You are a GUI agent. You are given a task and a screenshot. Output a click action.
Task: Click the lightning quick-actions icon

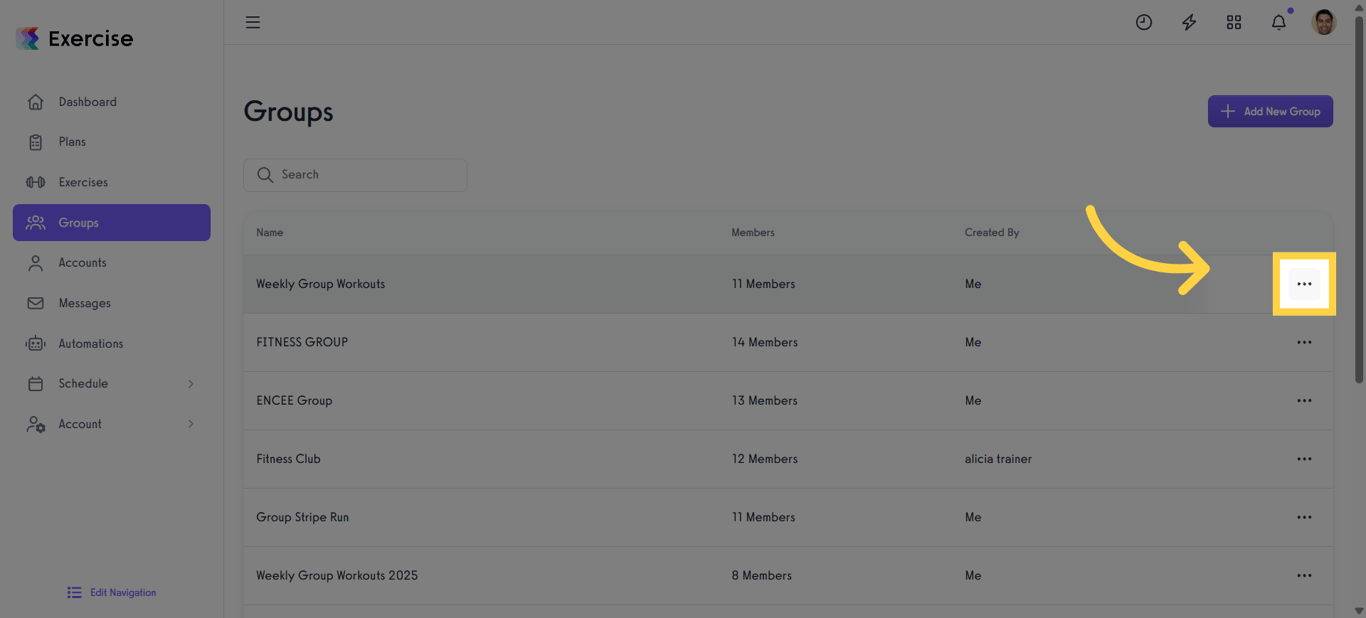click(1188, 21)
